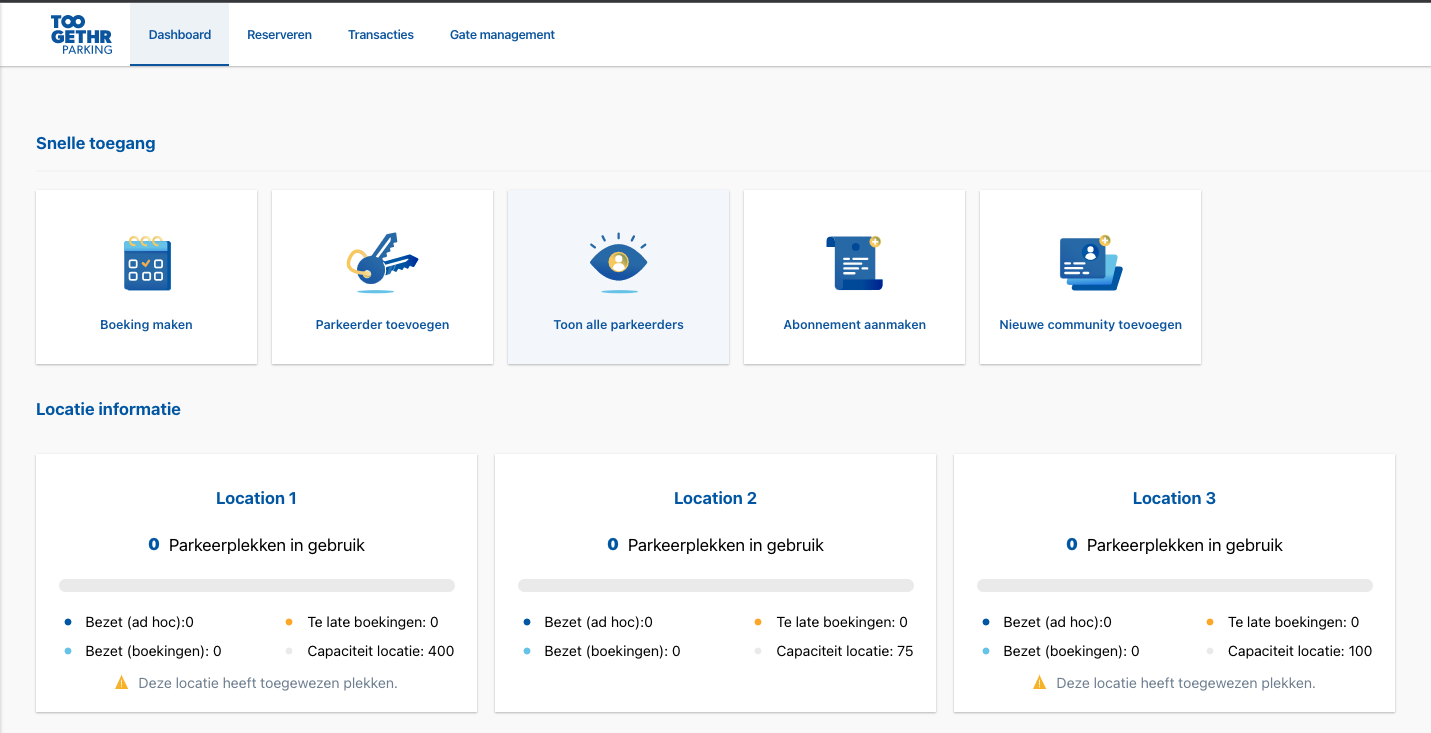Select the Boeking maken label
The width and height of the screenshot is (1431, 733).
click(146, 325)
